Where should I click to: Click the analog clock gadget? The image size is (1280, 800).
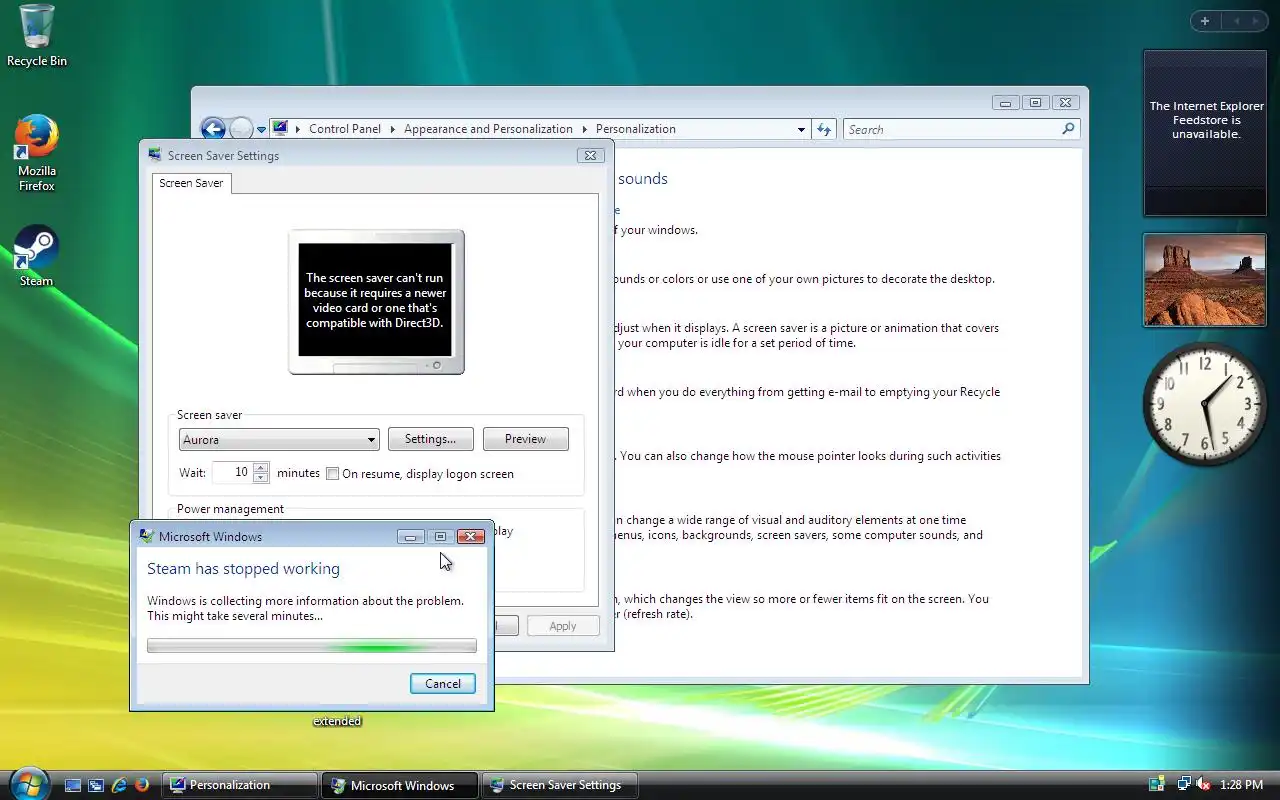[x=1205, y=403]
